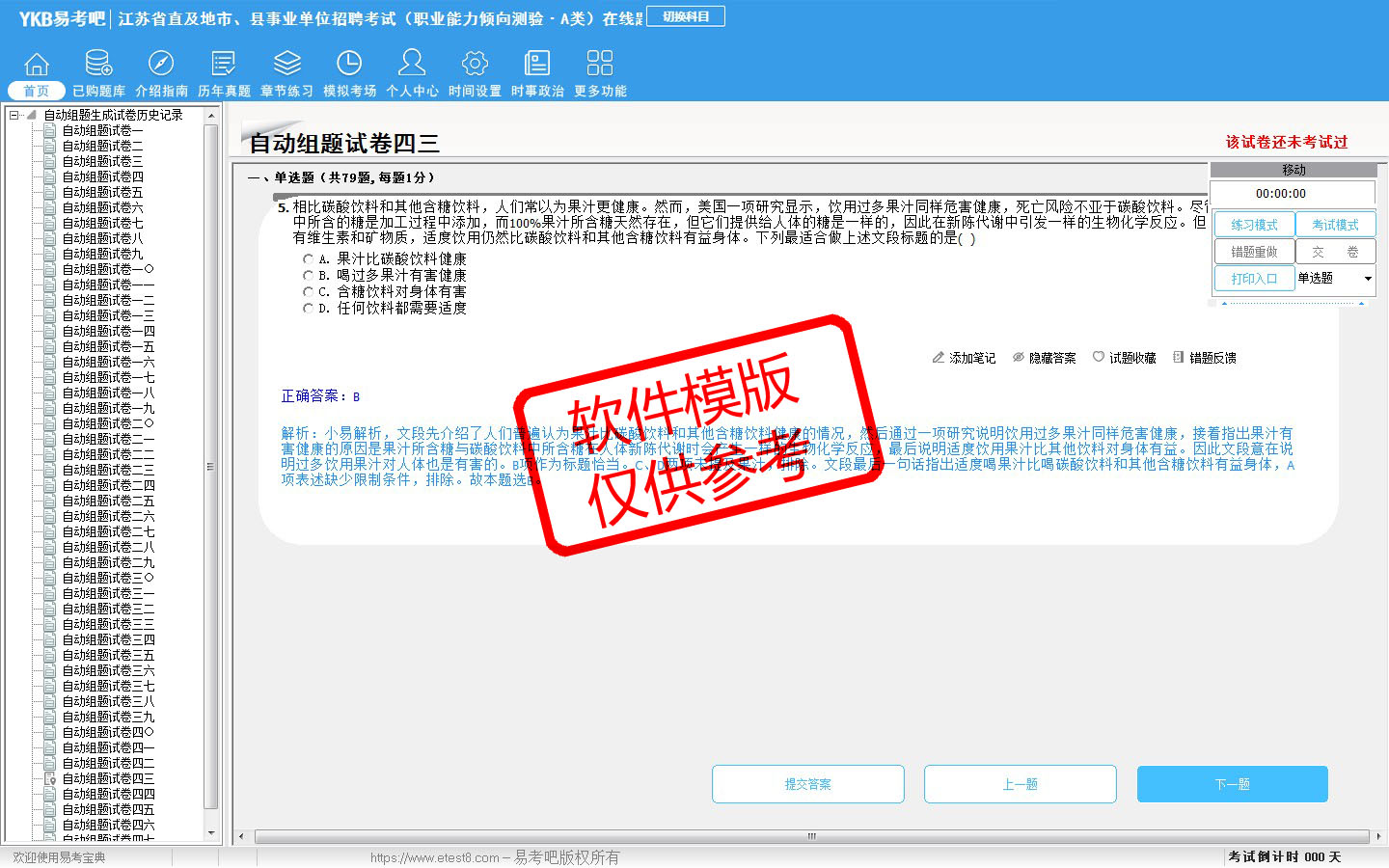Open the 已购题库 database icon

(x=98, y=64)
